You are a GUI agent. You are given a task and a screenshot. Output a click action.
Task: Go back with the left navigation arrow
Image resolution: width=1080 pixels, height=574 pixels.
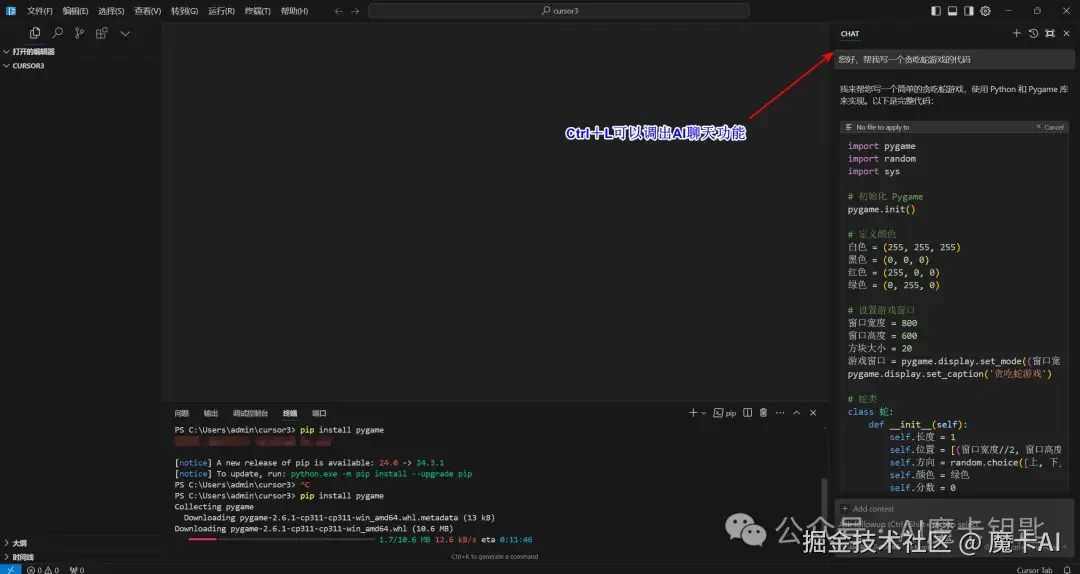(x=338, y=11)
